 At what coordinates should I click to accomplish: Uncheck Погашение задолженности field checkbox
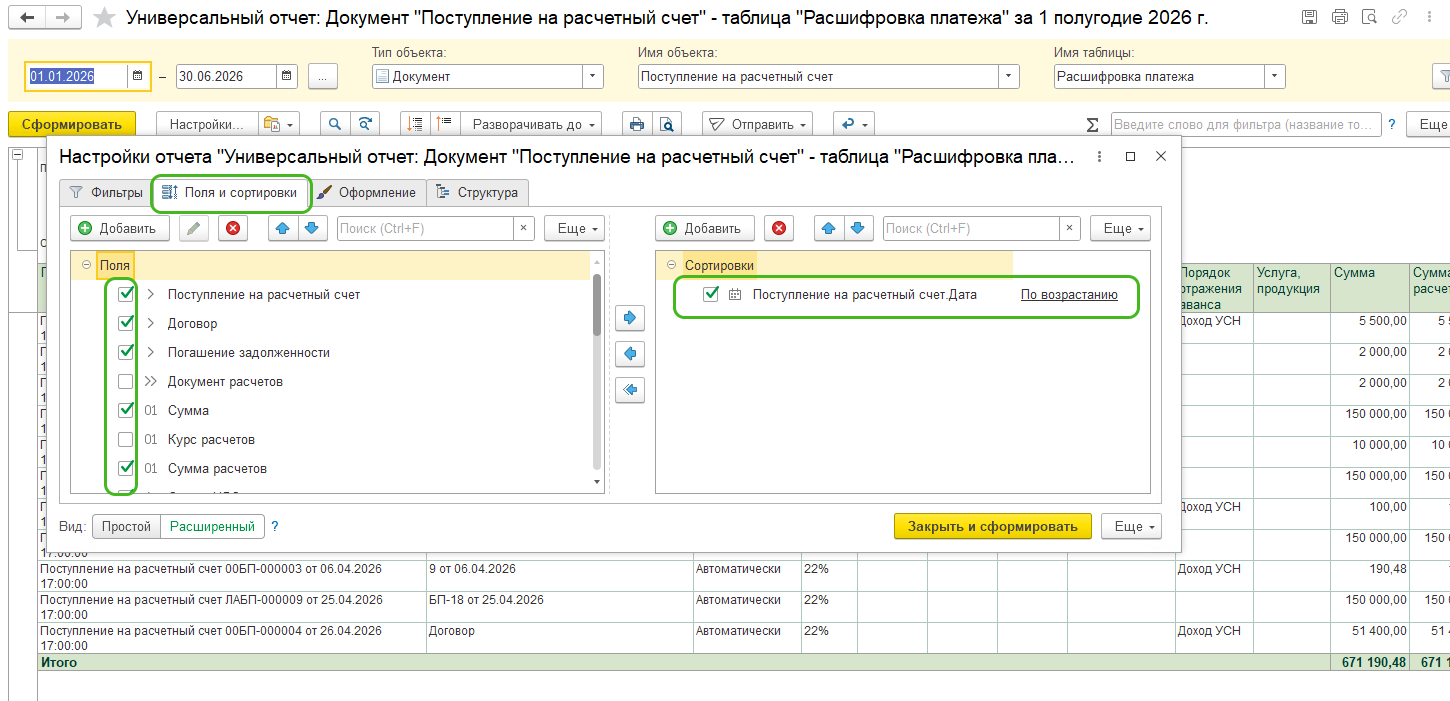pos(125,352)
